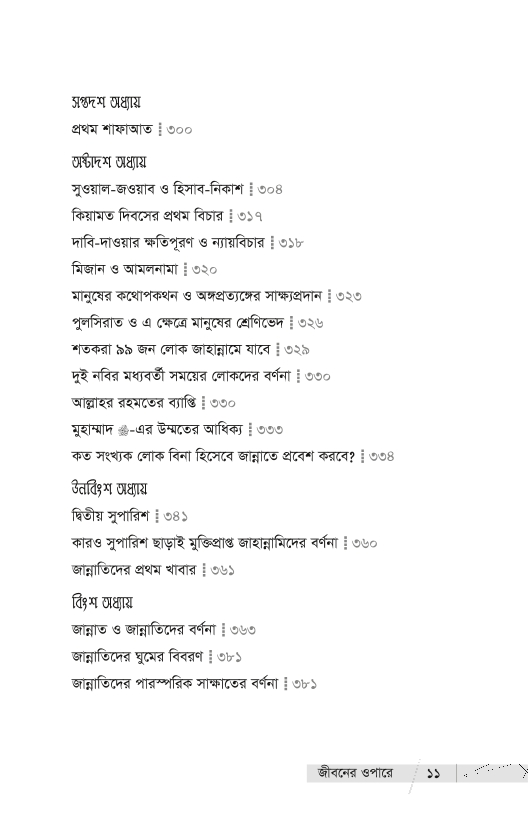This screenshot has height=816, width=528.
Task: Click the মিজান ও আমলনামা entry
Action: (144, 269)
